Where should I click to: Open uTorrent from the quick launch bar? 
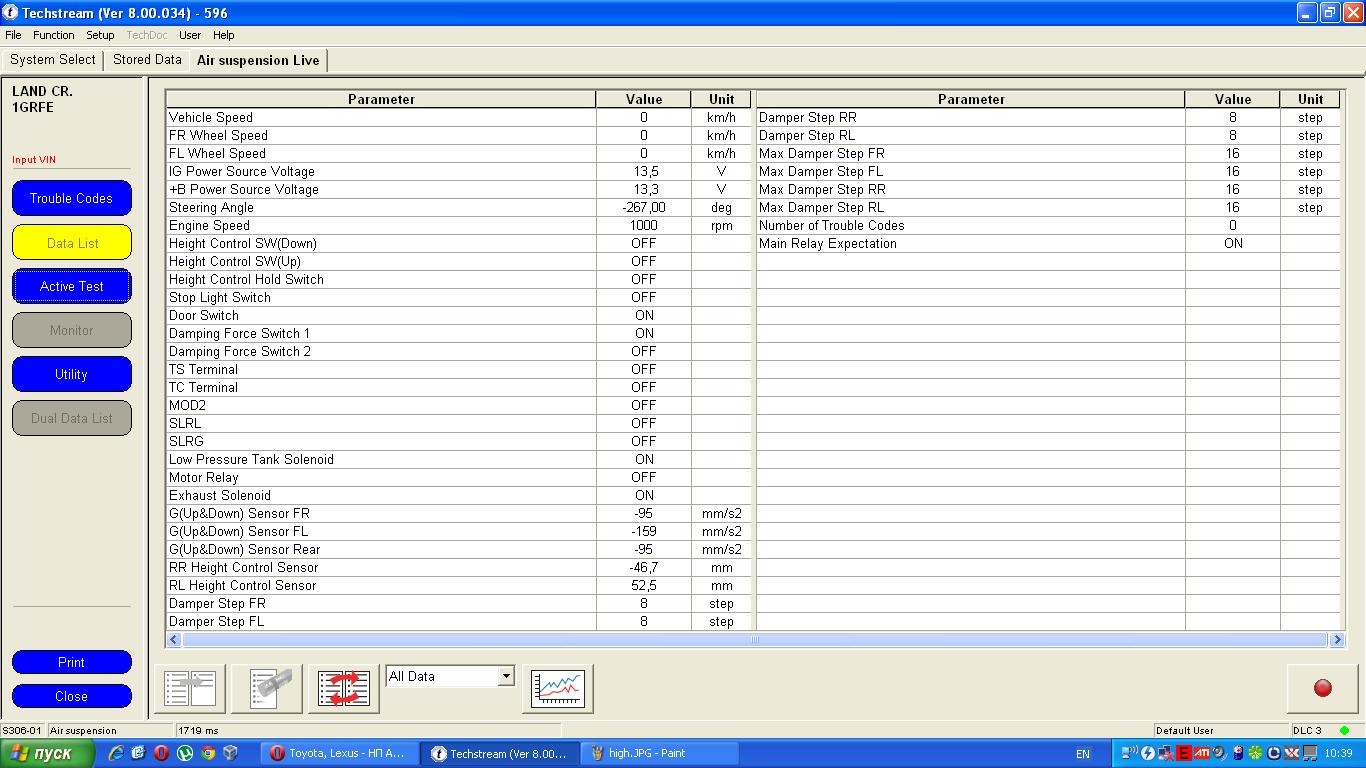(x=185, y=753)
